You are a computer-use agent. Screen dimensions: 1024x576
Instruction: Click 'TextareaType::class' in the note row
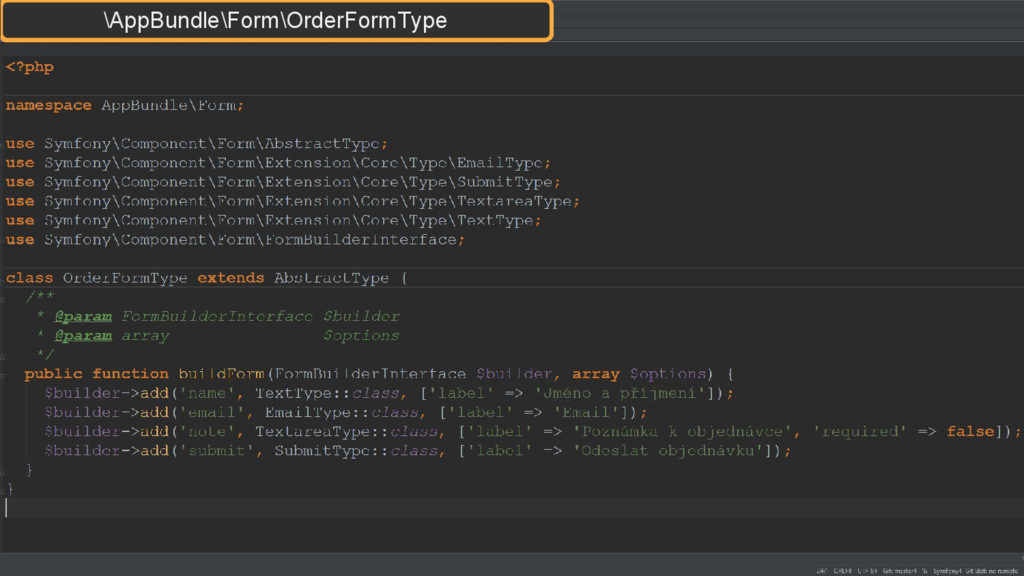pyautogui.click(x=345, y=432)
